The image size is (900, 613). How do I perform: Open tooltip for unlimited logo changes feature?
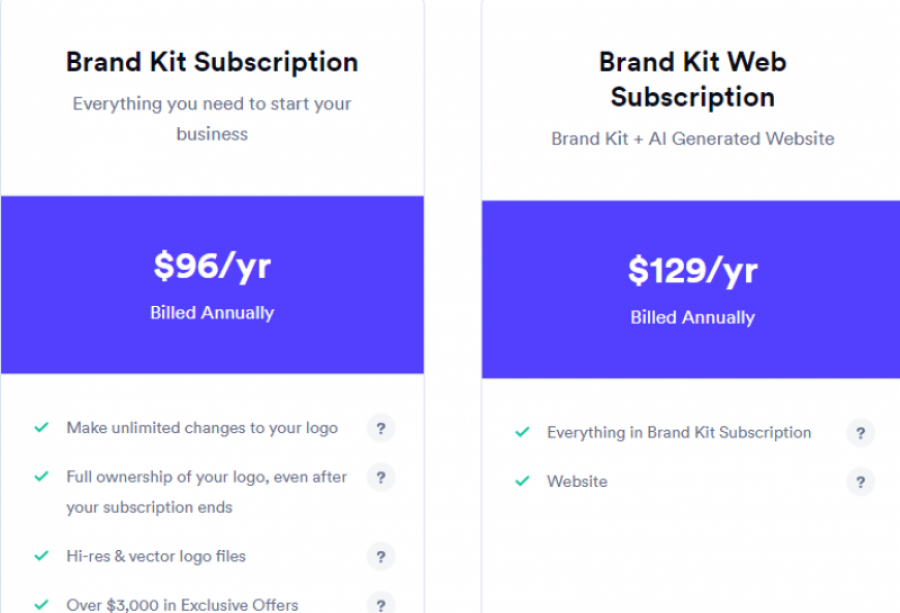coord(381,428)
